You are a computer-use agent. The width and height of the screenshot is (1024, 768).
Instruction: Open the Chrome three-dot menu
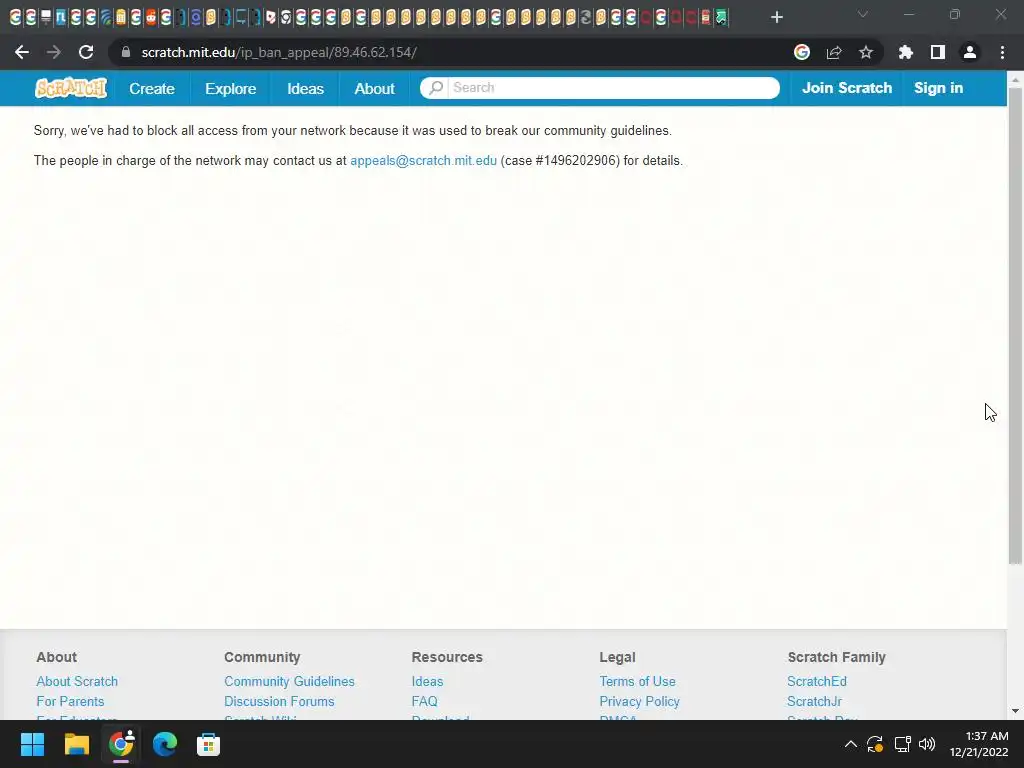(x=1002, y=52)
